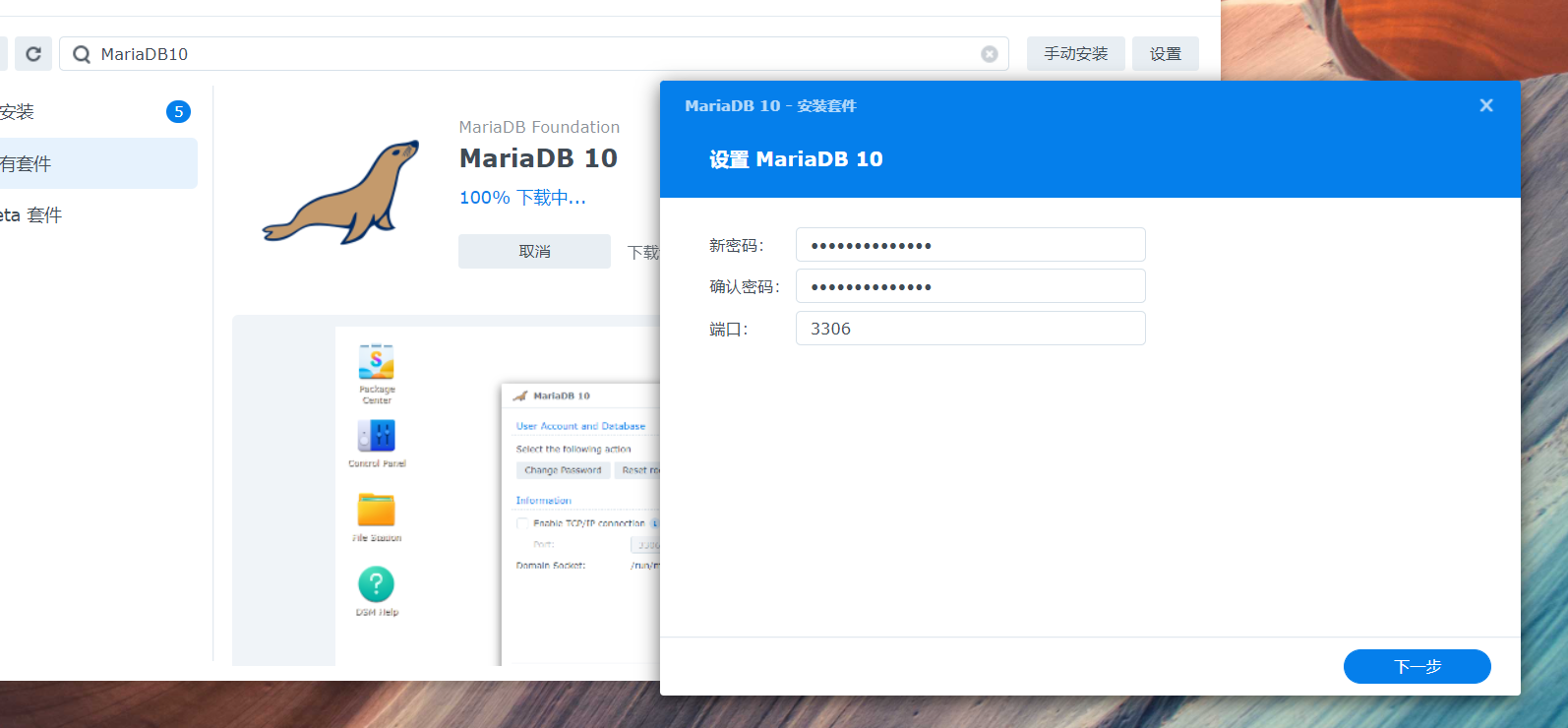This screenshot has height=728, width=1568.
Task: Click Change Password in preview screenshot
Action: (x=563, y=470)
